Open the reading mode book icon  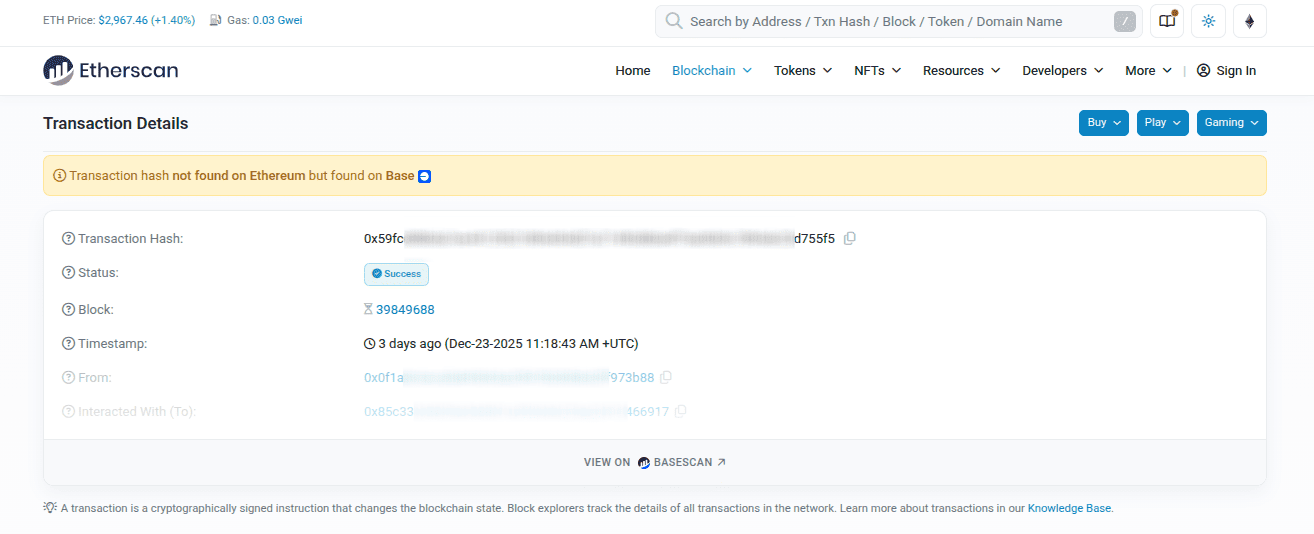(1167, 21)
